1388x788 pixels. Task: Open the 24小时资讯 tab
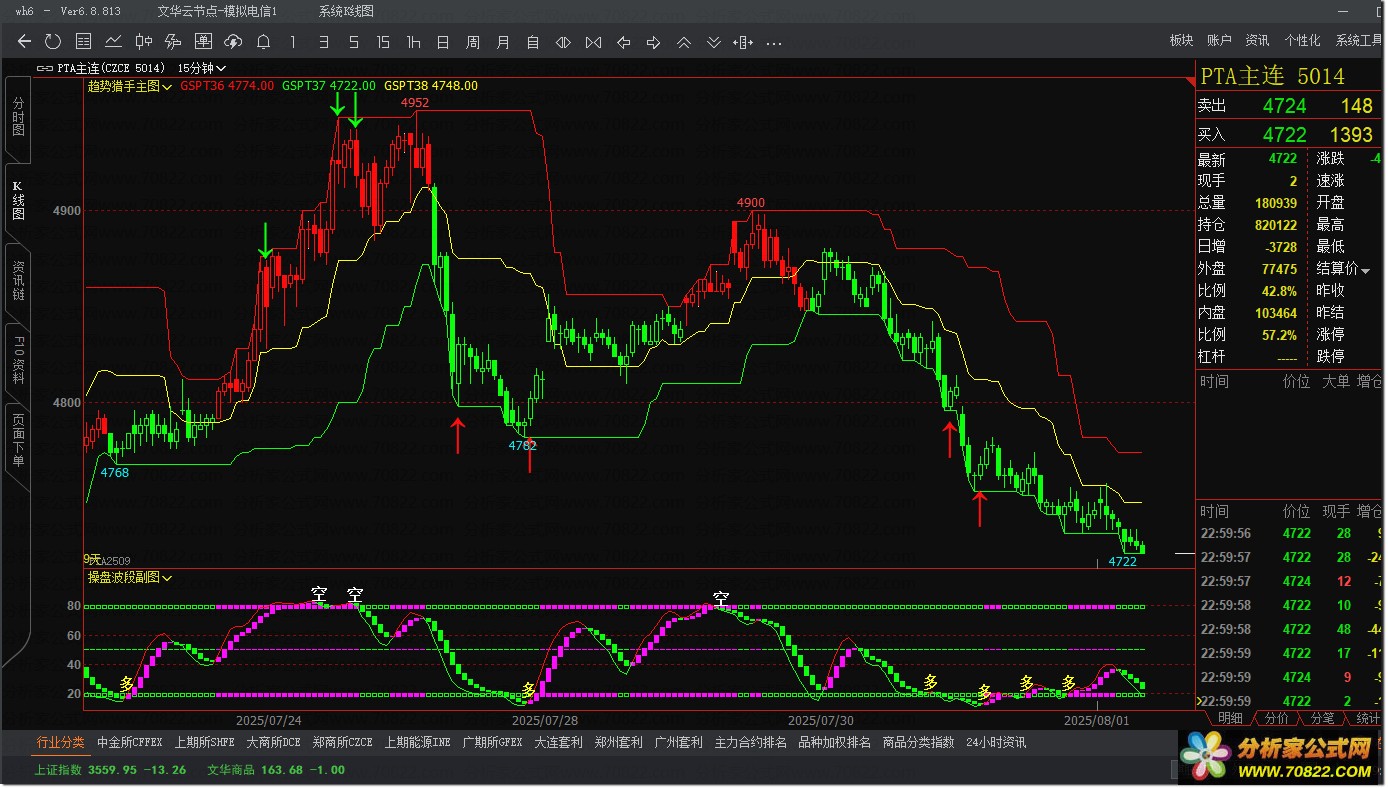(996, 743)
